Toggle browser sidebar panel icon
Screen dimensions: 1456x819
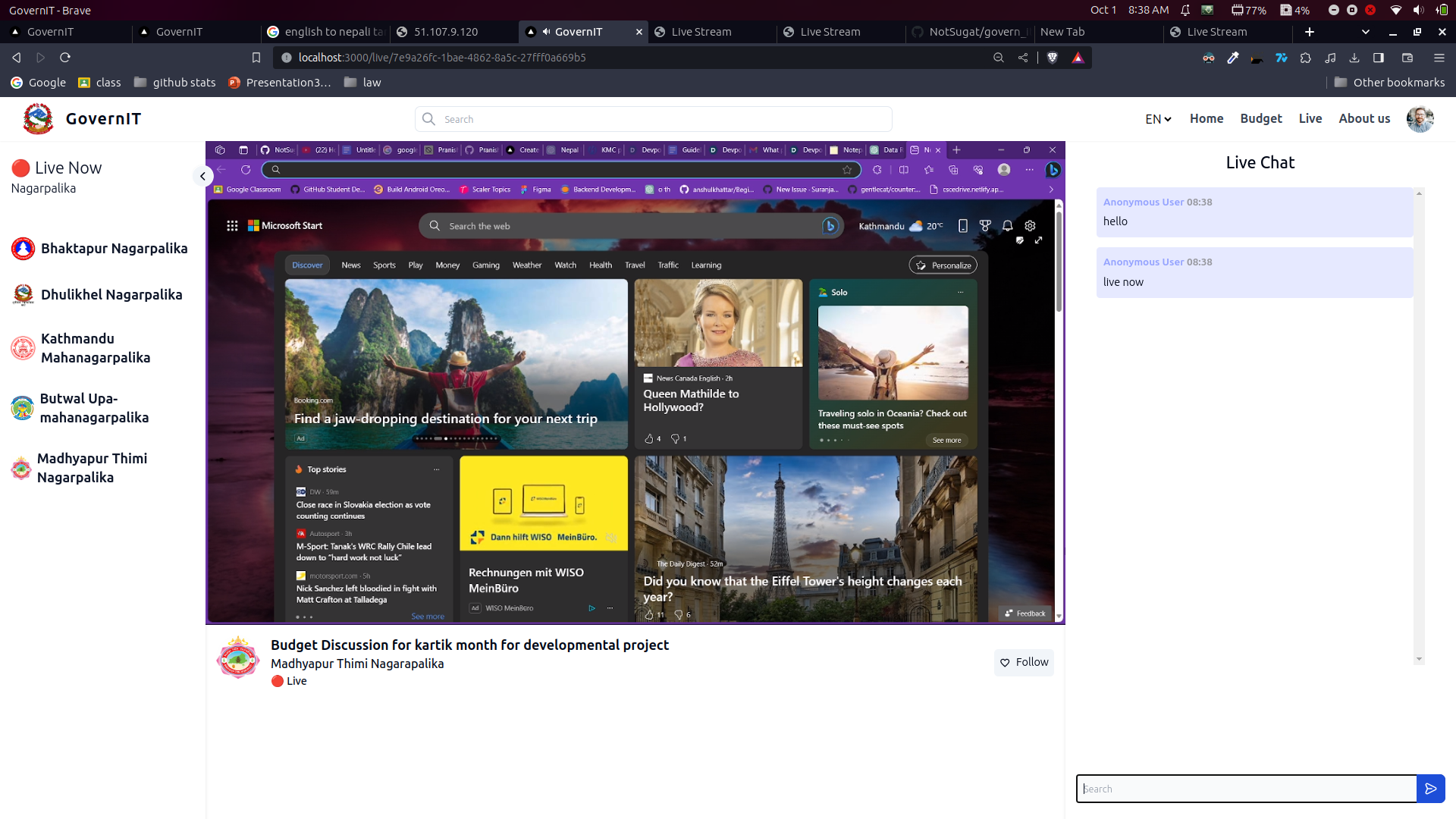pos(1379,58)
